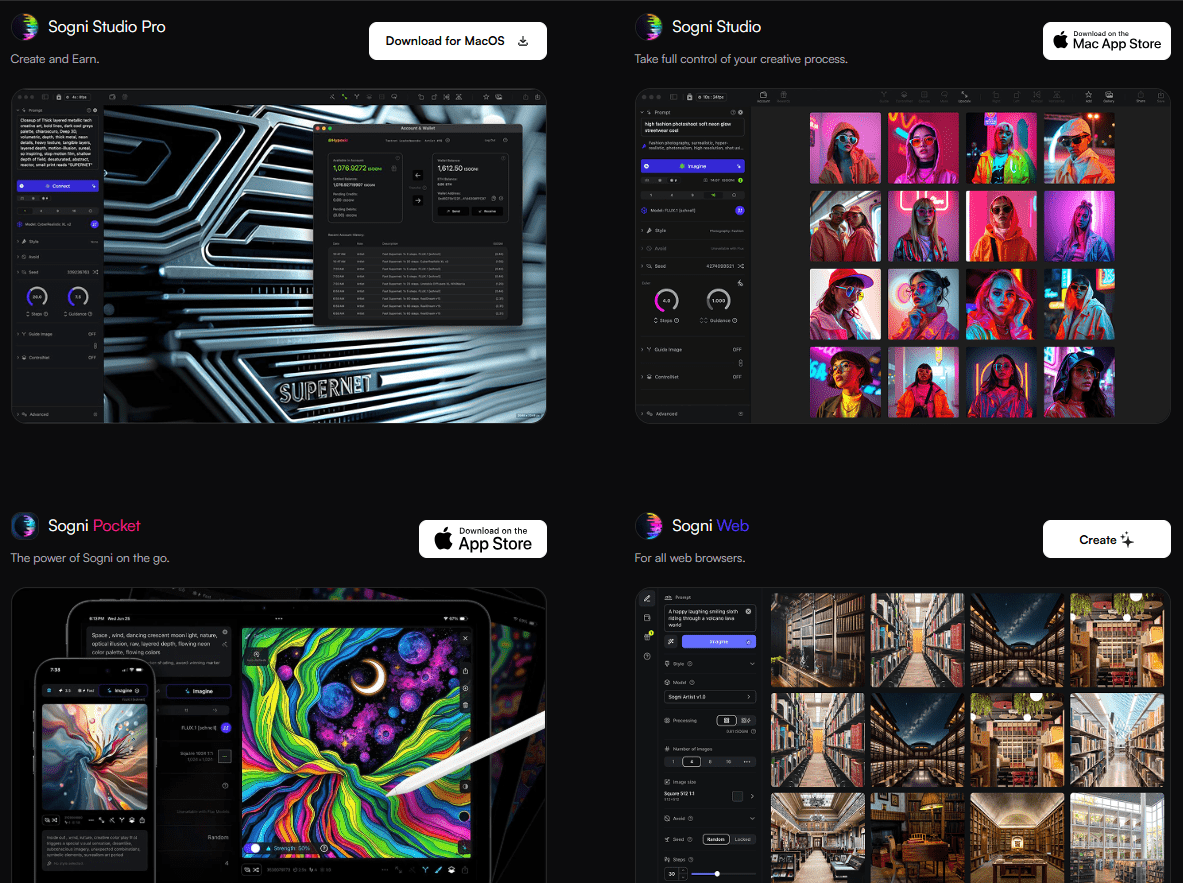Click the seed shuffle icon in Sogni Studio
1183x883 pixels.
(740, 266)
